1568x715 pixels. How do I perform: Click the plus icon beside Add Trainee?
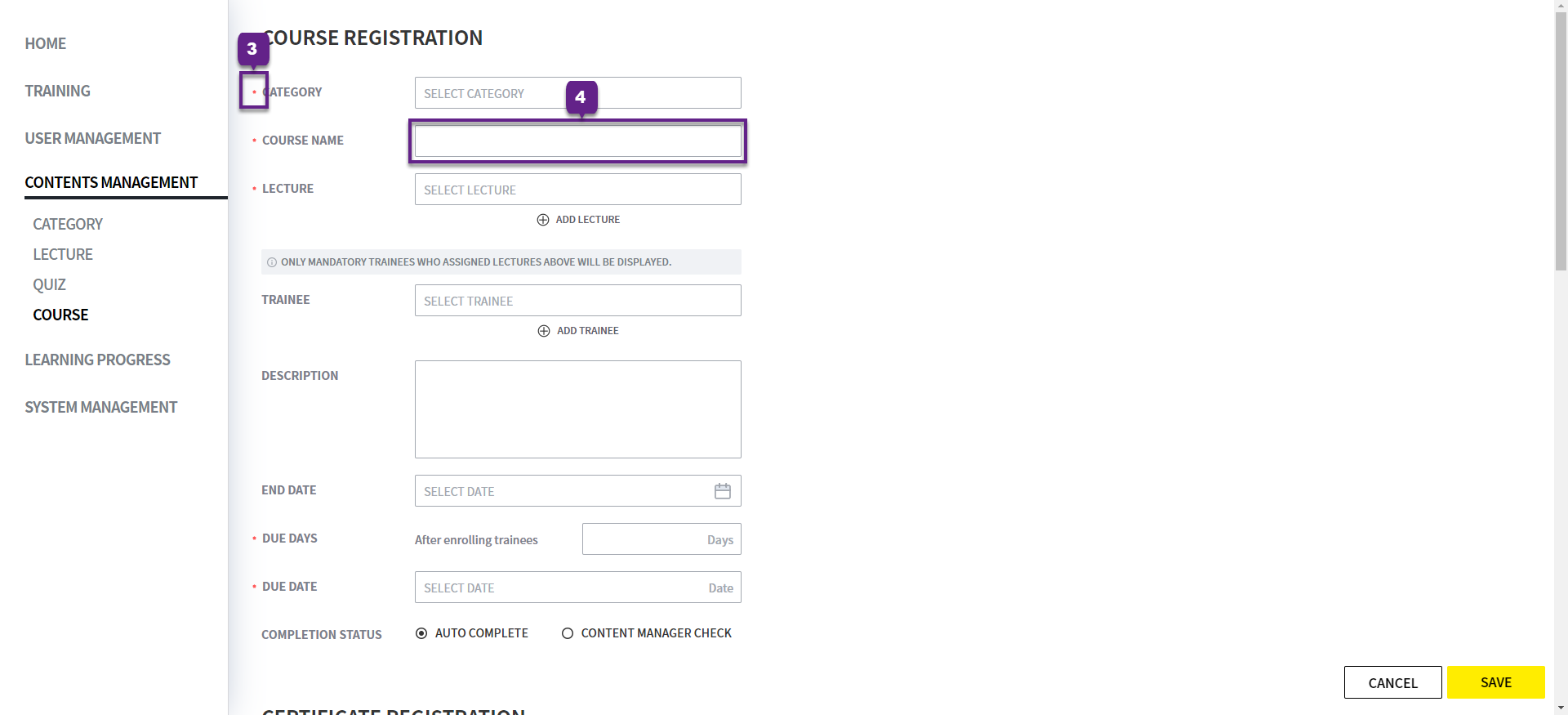point(544,331)
